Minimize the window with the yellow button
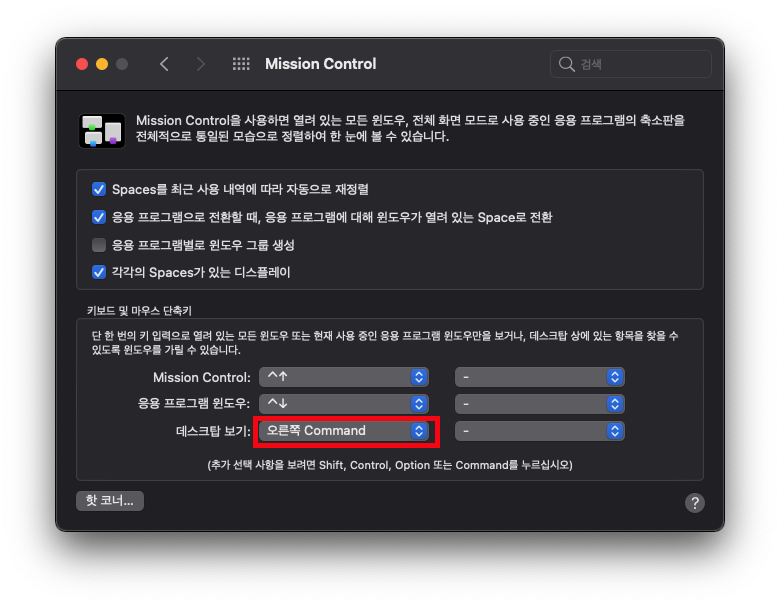780x605 pixels. pos(102,64)
